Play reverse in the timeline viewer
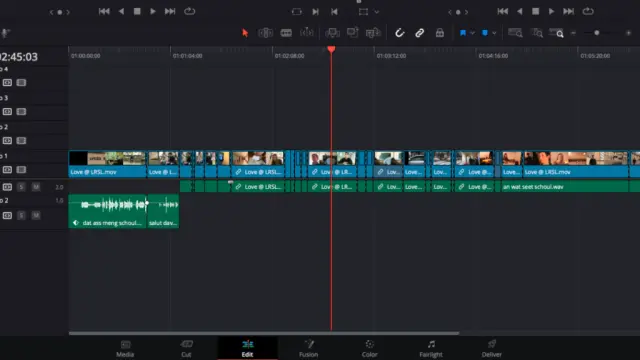Viewport: 640px width, 360px height. 520,11
